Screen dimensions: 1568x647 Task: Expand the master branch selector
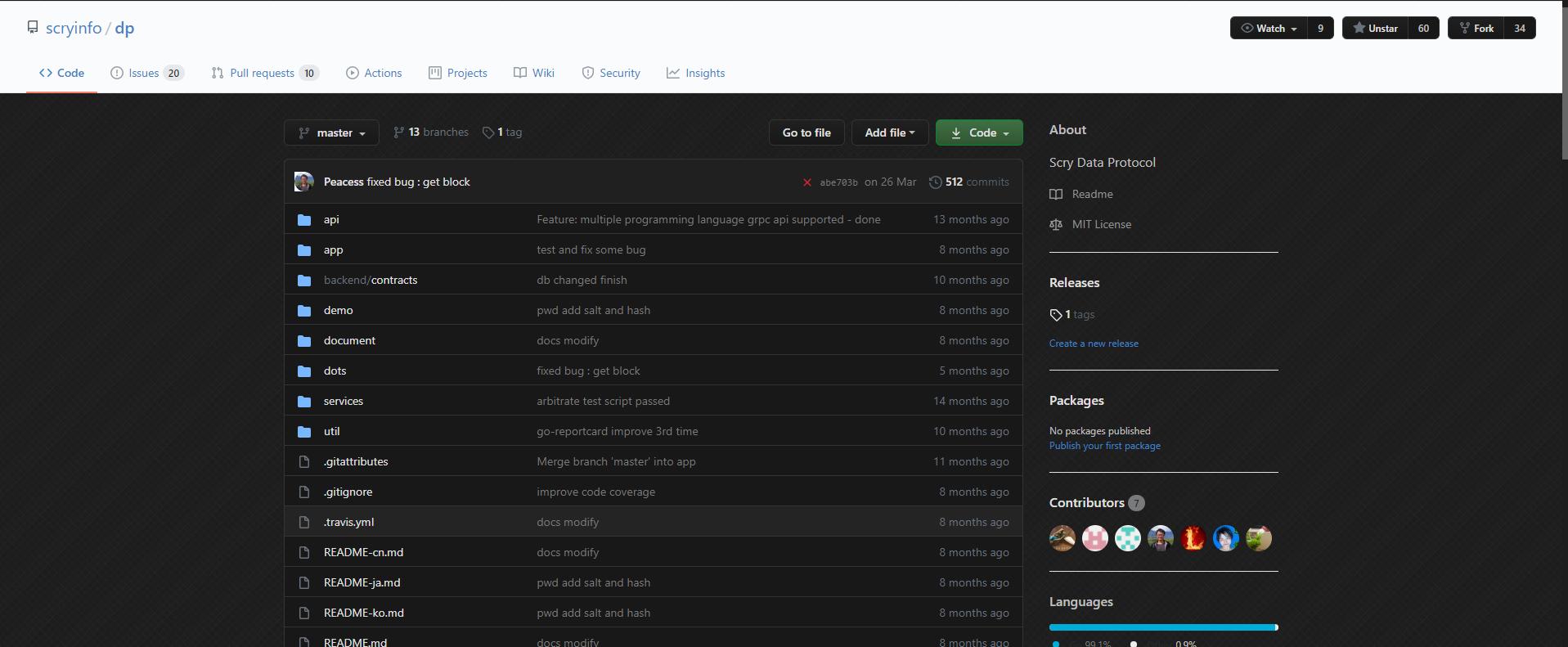331,133
